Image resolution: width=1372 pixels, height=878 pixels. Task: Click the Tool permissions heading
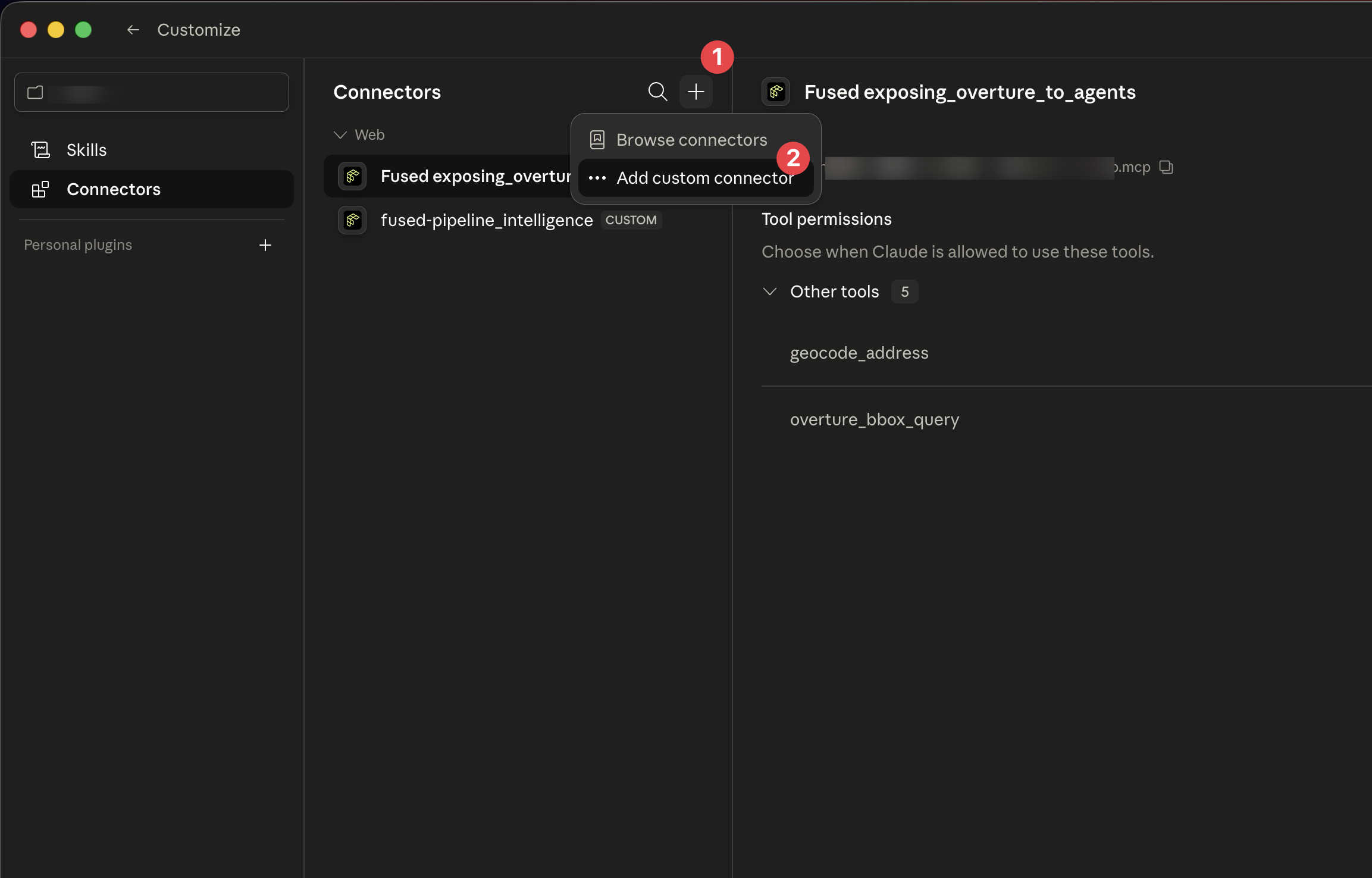click(826, 219)
